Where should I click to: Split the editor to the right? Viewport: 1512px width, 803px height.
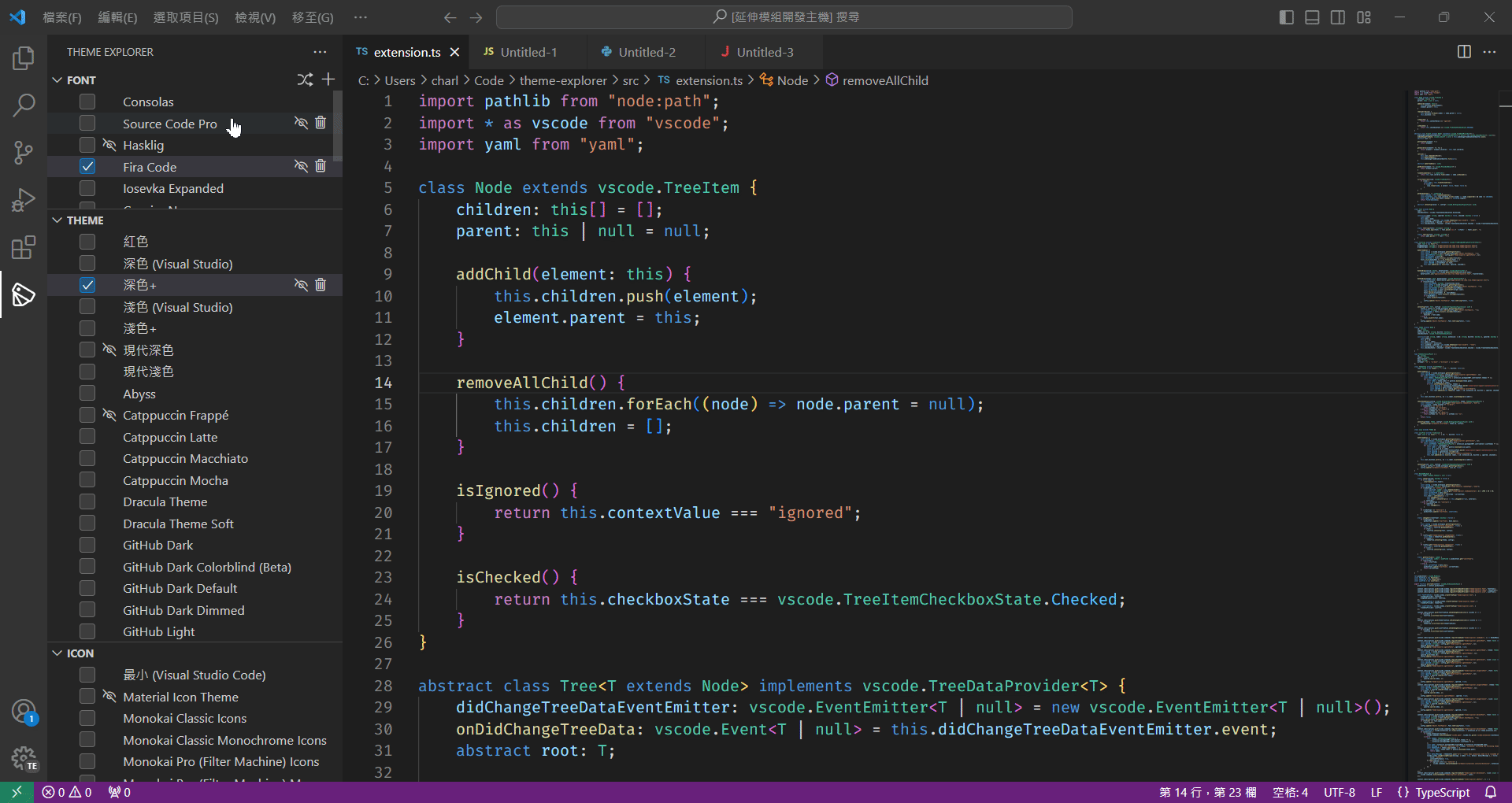[x=1464, y=52]
